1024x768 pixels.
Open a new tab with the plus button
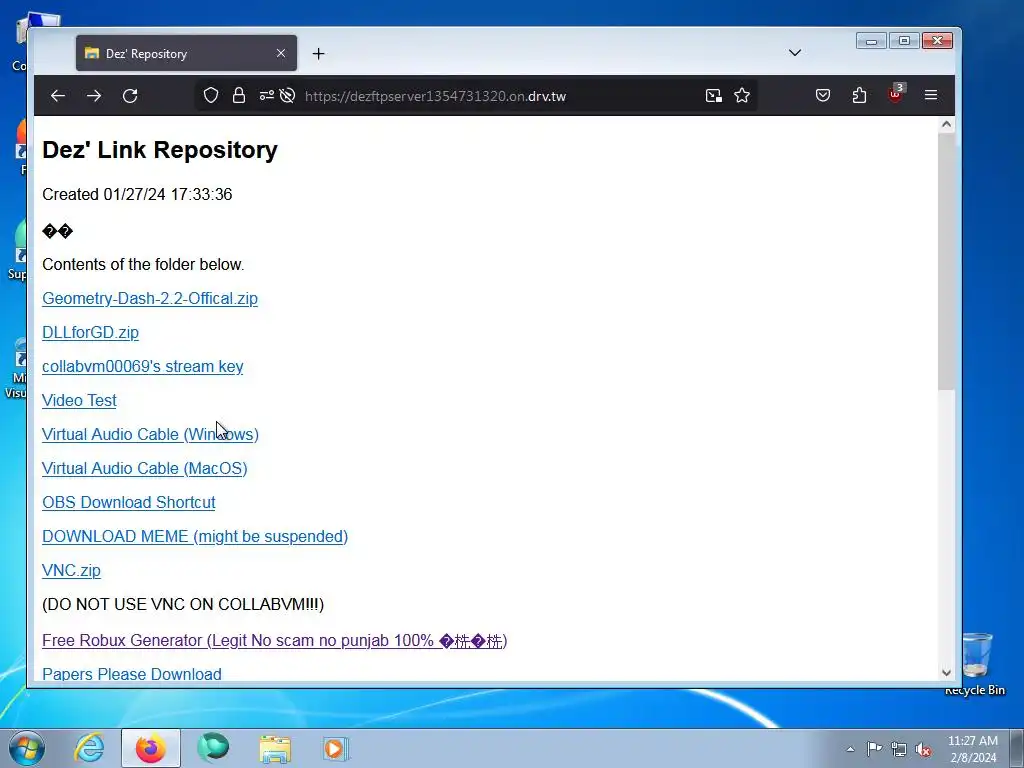319,54
